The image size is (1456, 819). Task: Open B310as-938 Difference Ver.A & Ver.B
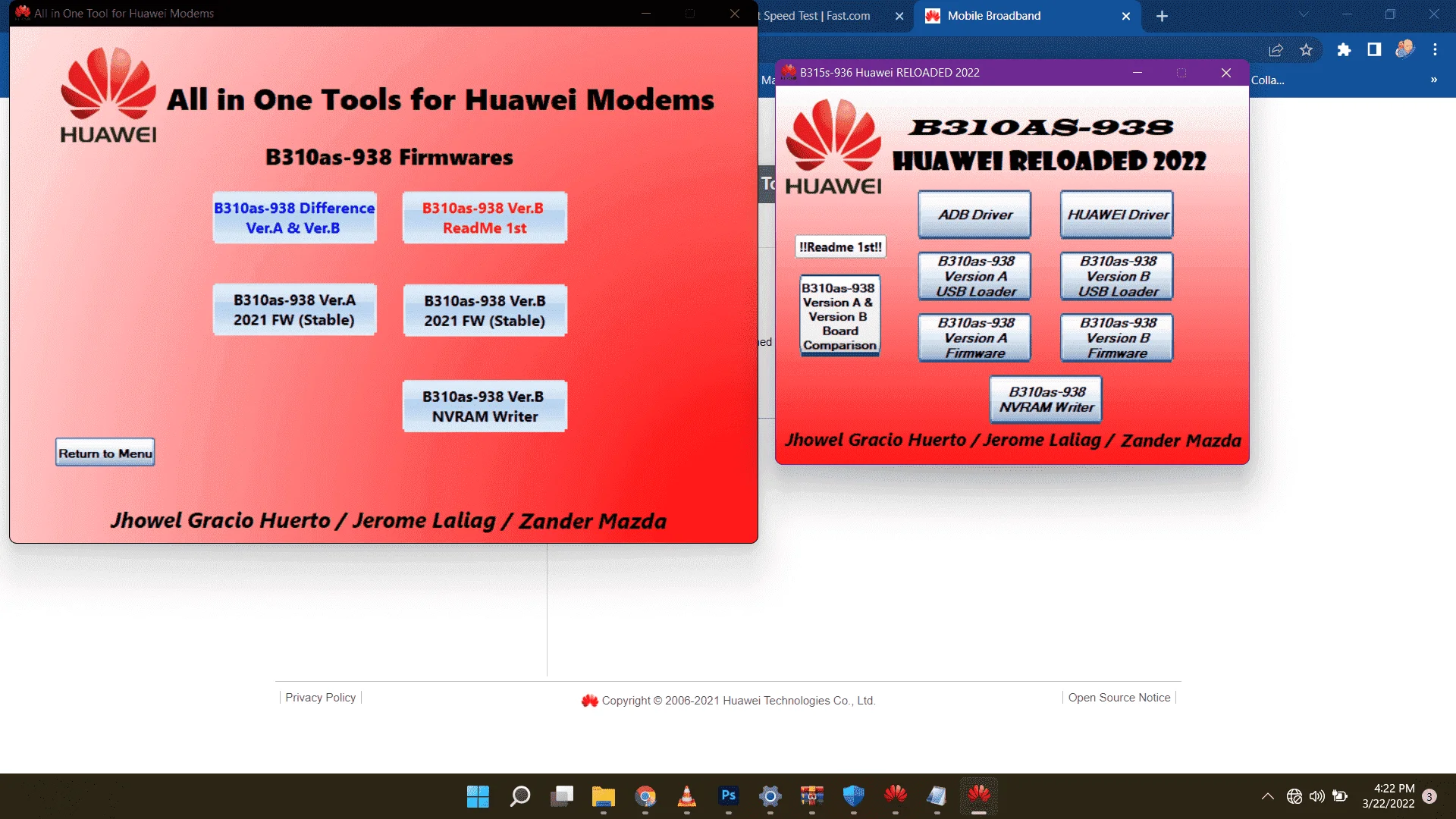click(294, 218)
